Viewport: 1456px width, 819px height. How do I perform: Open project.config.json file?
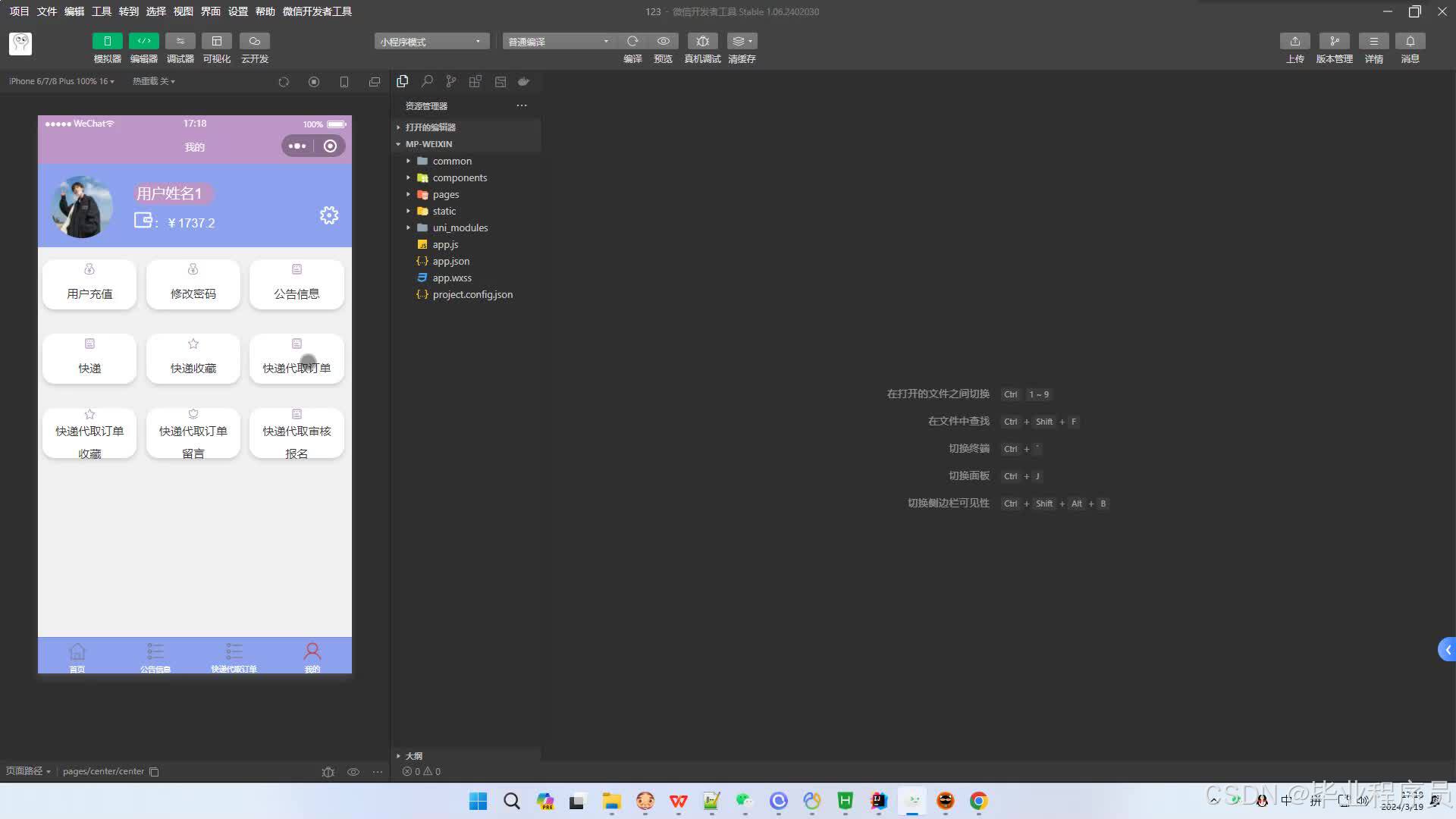tap(472, 295)
